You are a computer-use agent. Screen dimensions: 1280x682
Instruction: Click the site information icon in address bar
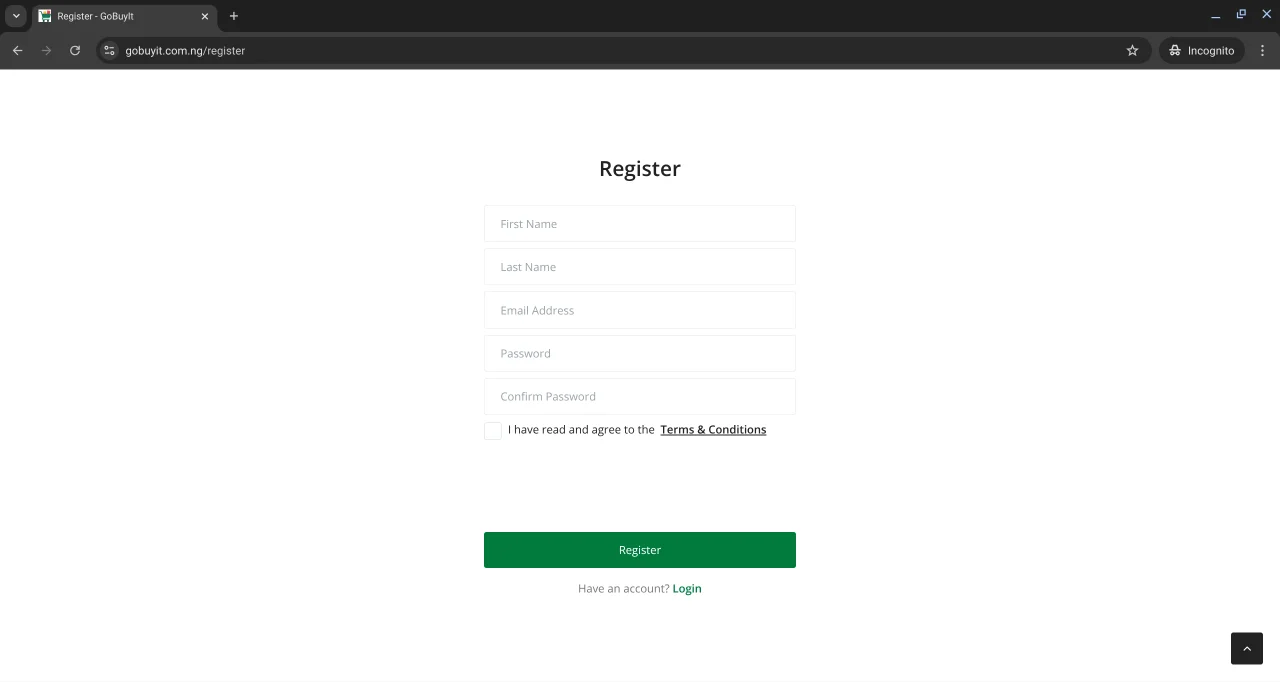point(110,50)
